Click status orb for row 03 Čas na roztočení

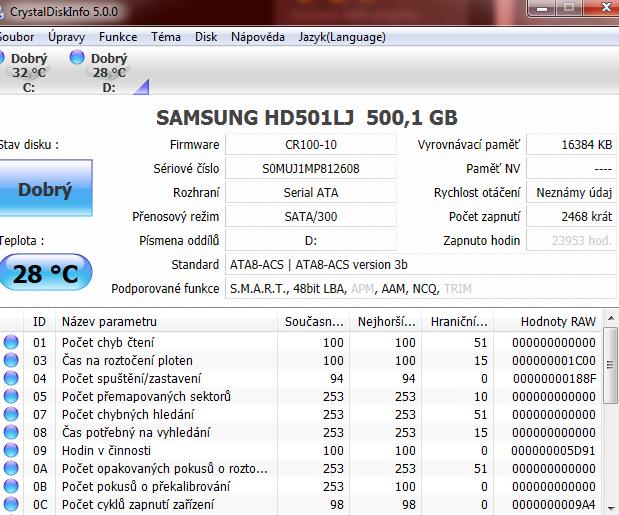click(11, 360)
